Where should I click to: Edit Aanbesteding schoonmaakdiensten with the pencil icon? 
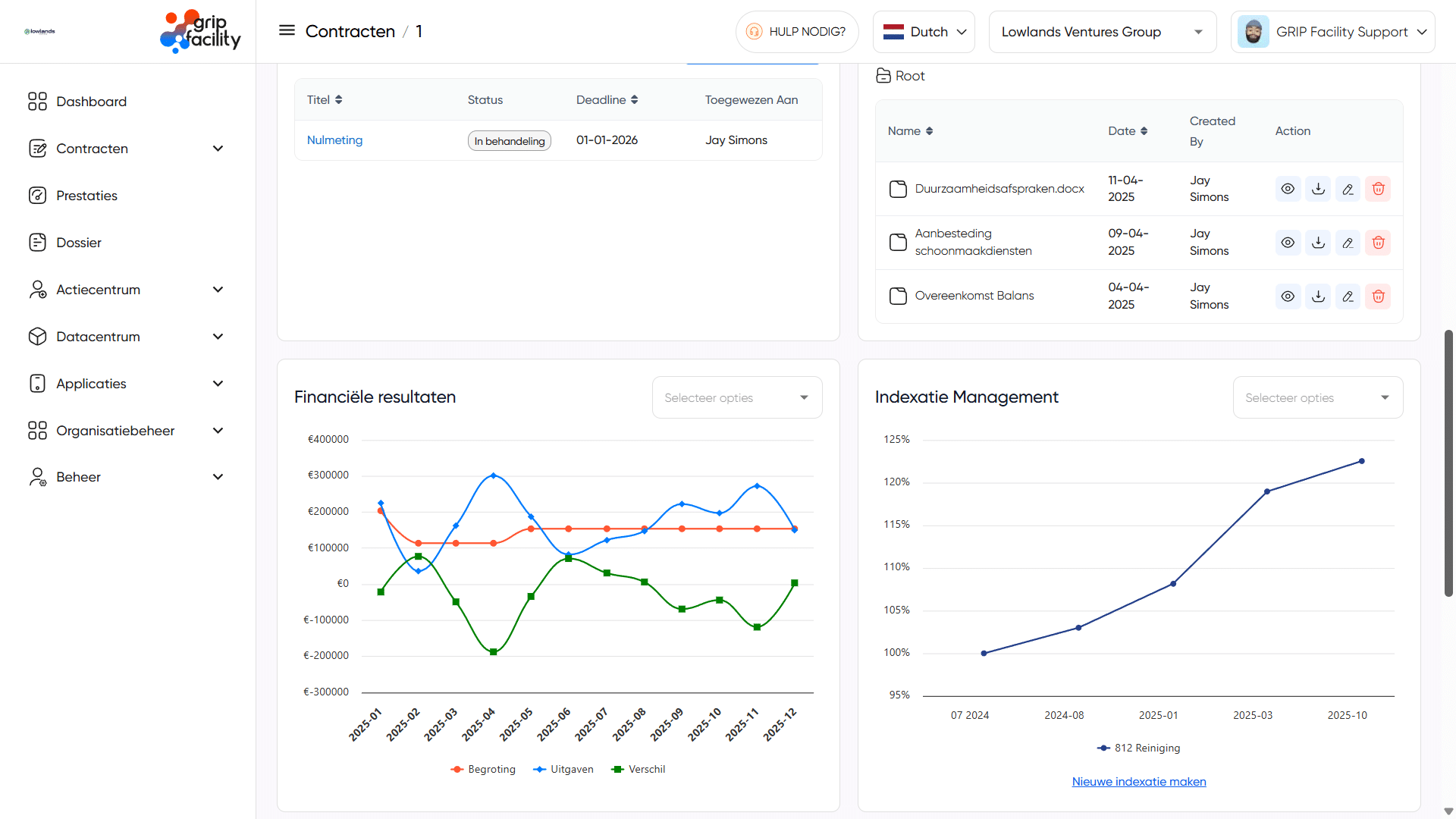coord(1348,242)
